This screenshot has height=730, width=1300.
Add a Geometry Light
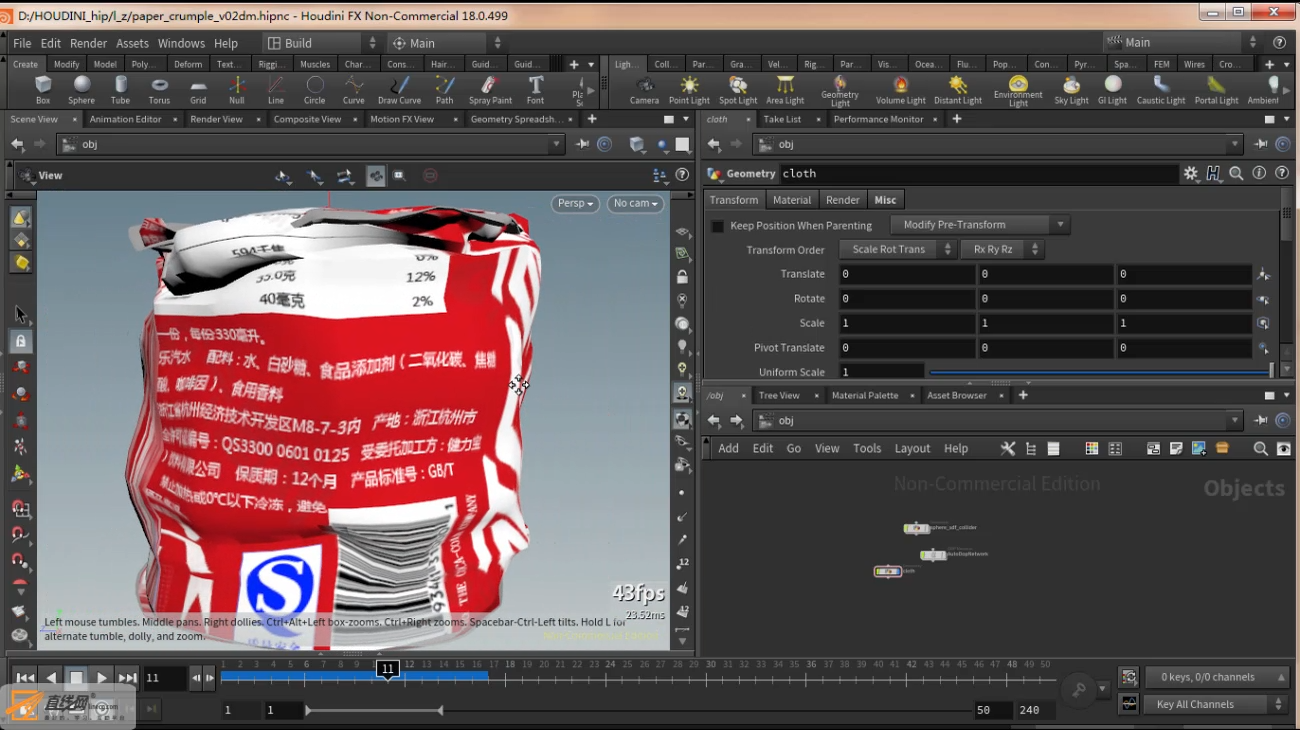pos(840,91)
